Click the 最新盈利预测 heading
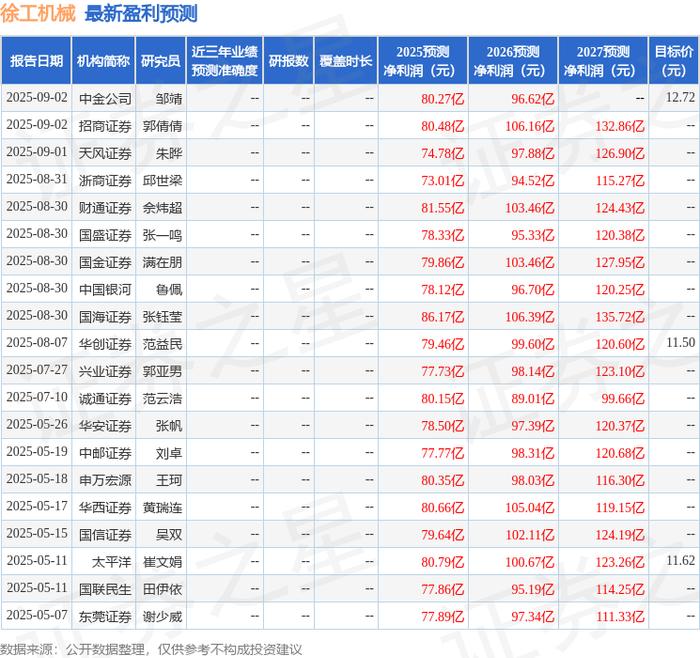The image size is (700, 658). pyautogui.click(x=141, y=14)
